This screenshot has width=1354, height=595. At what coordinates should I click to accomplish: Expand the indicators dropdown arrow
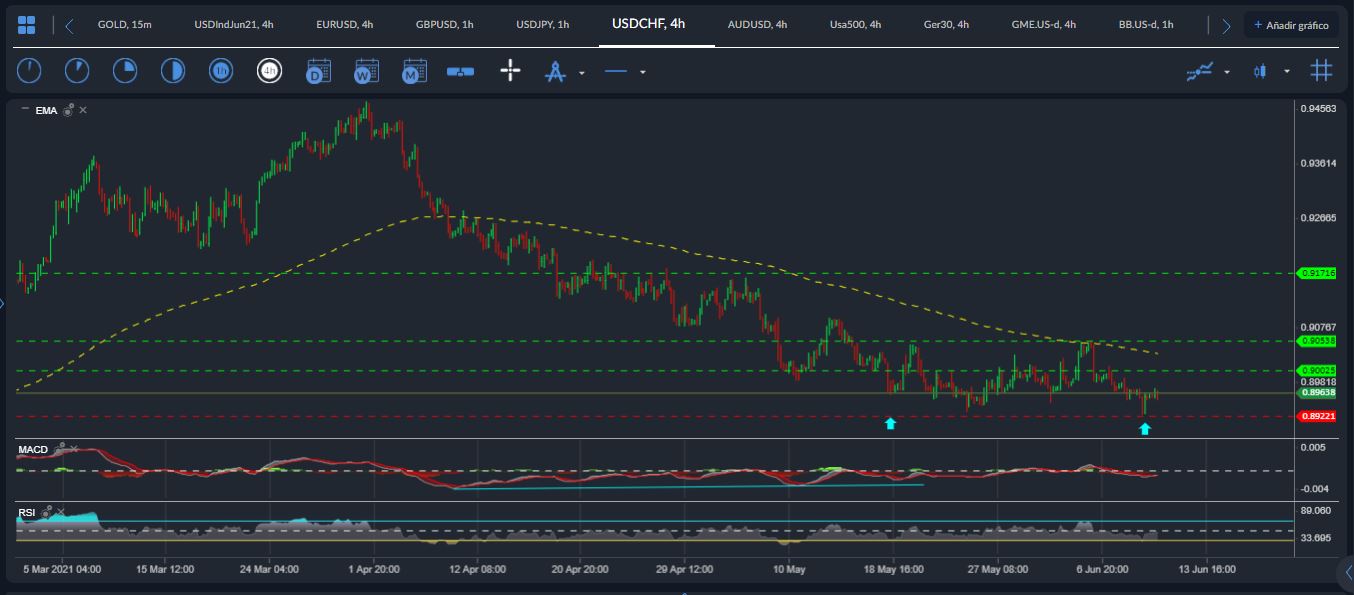(x=1227, y=72)
